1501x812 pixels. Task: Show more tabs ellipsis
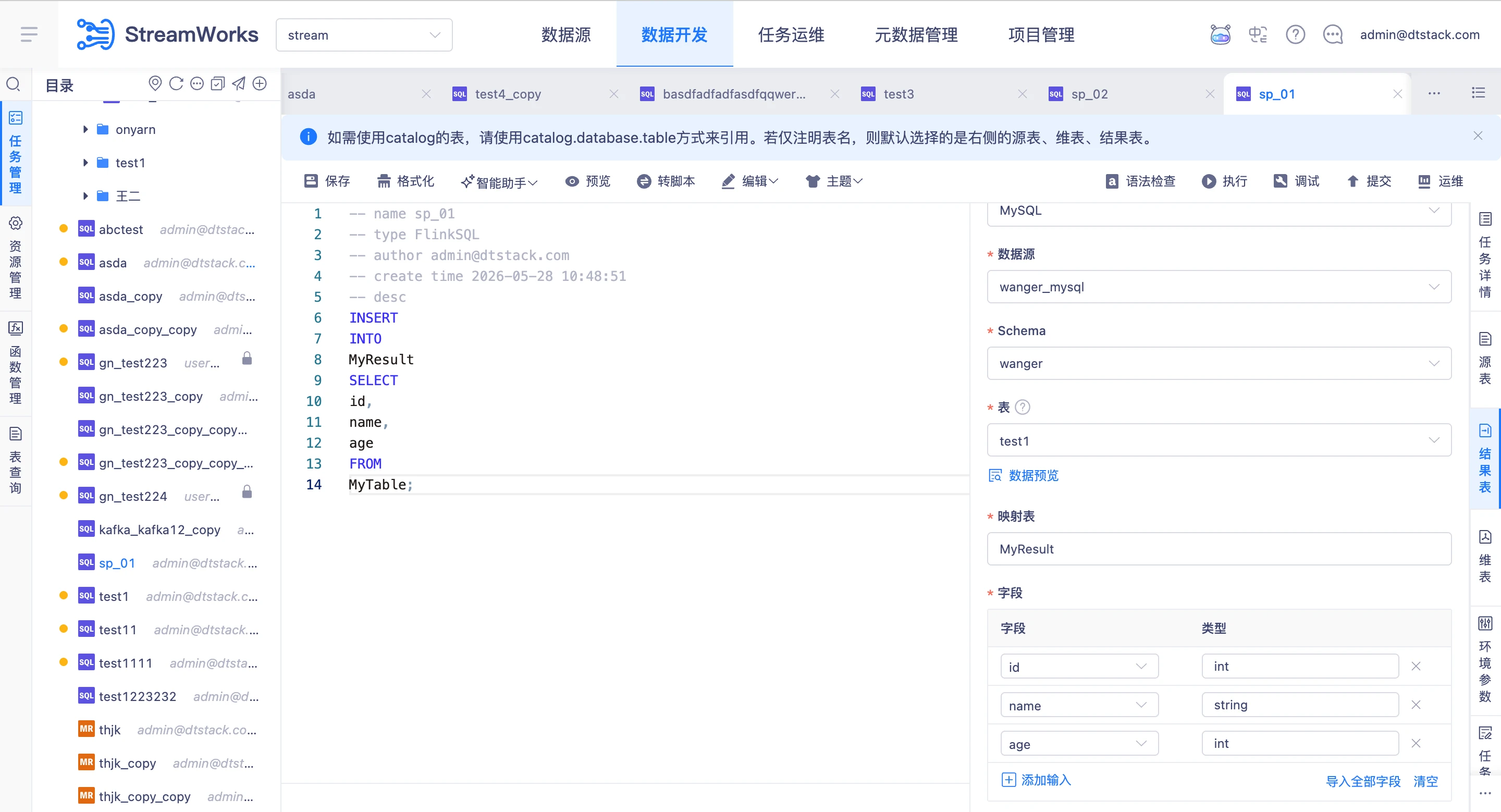pyautogui.click(x=1434, y=93)
